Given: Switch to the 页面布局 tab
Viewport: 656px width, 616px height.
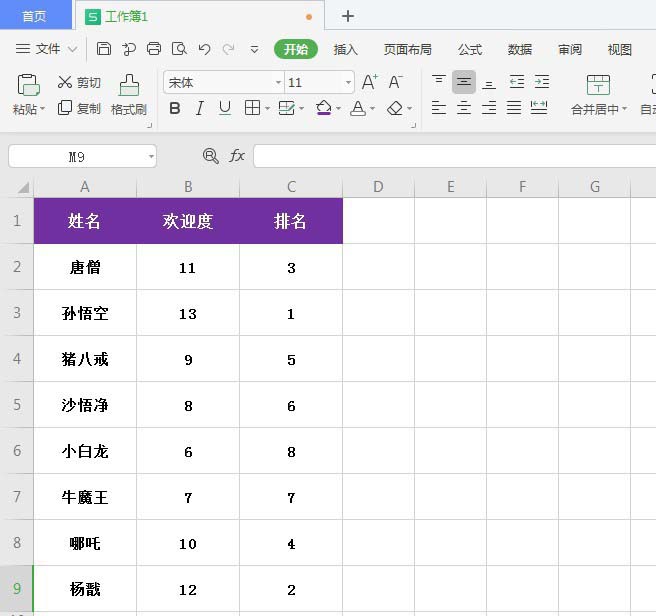Looking at the screenshot, I should click(408, 49).
